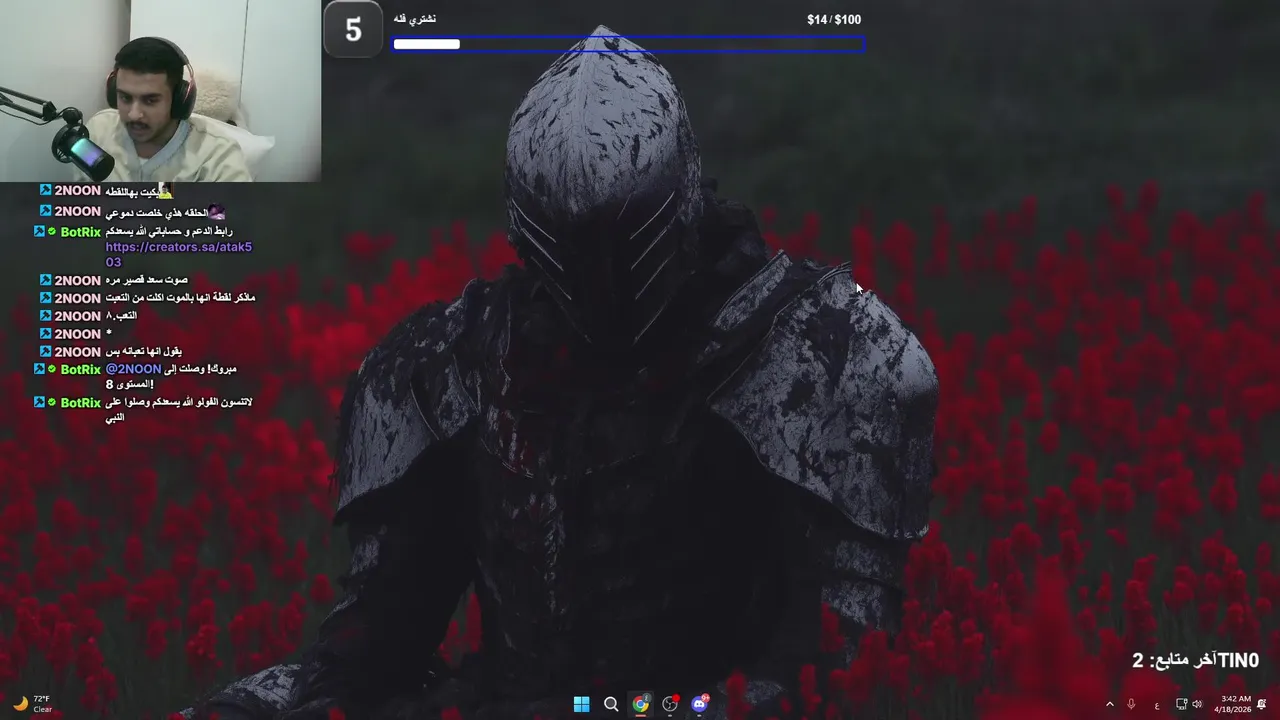The image size is (1280, 720).
Task: Open network settings tray icon
Action: (x=1181, y=705)
